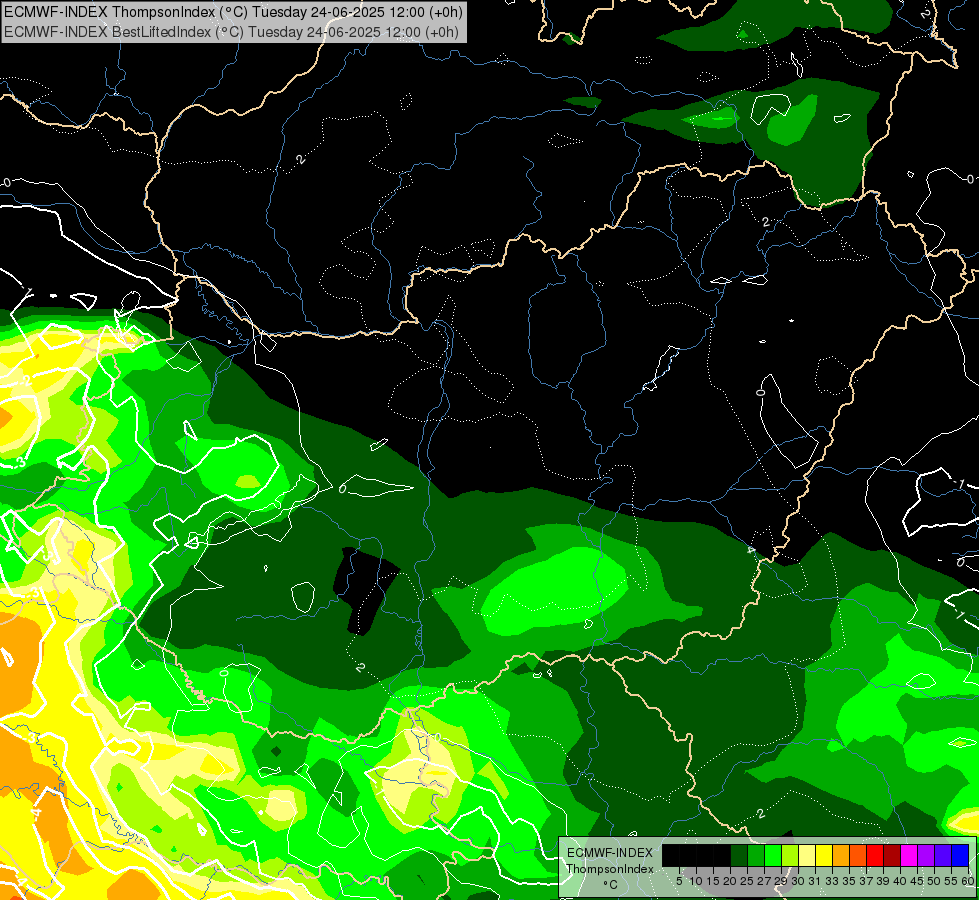Select the dark red 39–40 legend swatch
The height and width of the screenshot is (900, 979).
892,855
